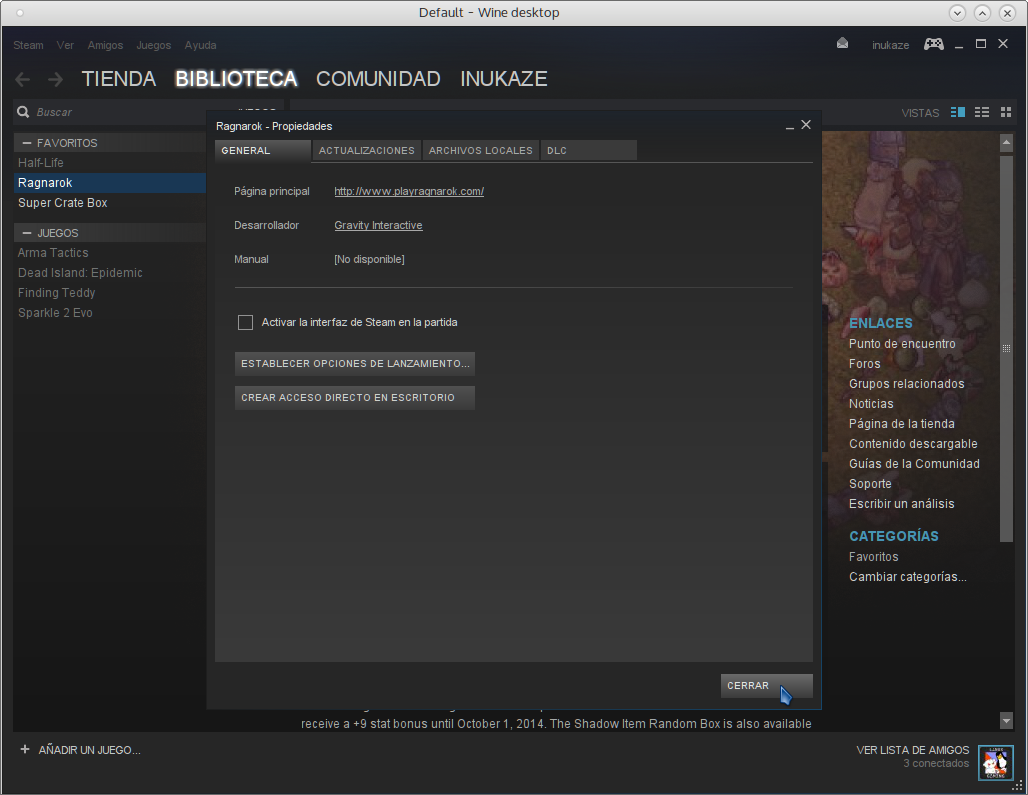The image size is (1028, 795).
Task: Open Grupos relacionados link
Action: [x=907, y=383]
